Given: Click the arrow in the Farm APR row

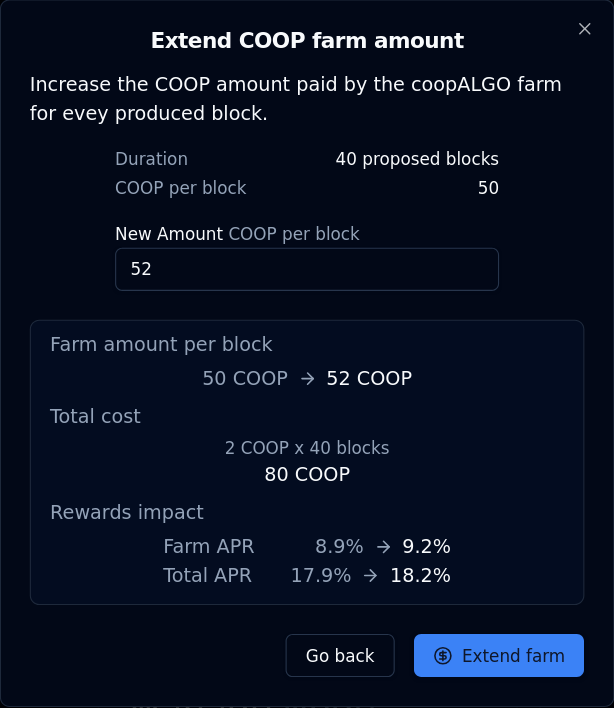Looking at the screenshot, I should click(383, 547).
